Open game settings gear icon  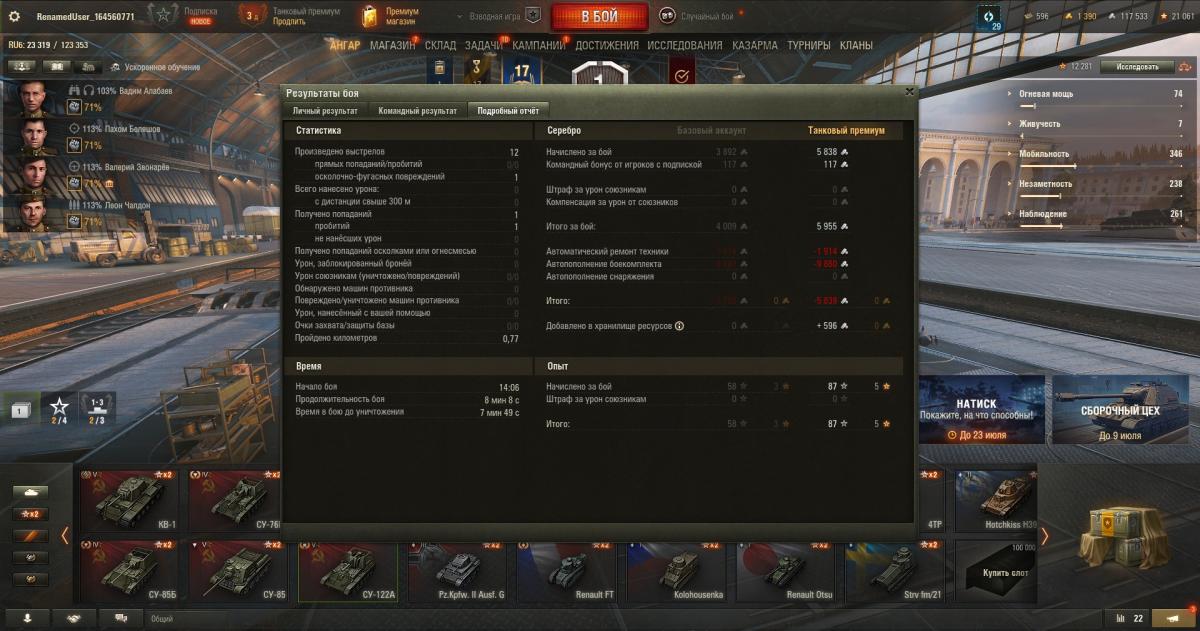point(15,16)
